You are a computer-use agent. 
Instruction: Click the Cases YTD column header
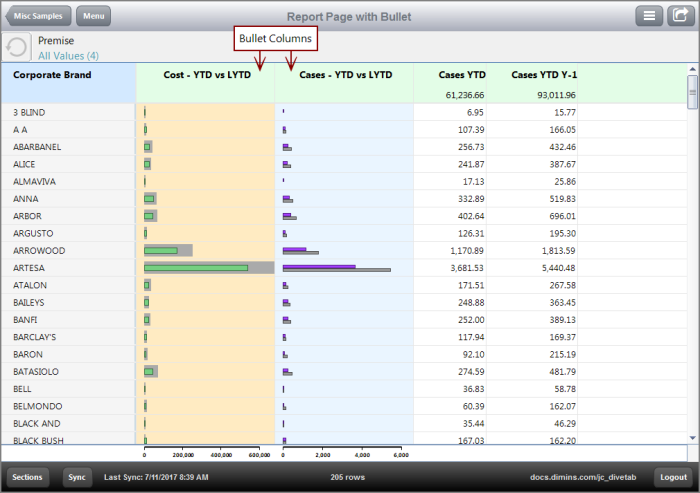pos(462,75)
